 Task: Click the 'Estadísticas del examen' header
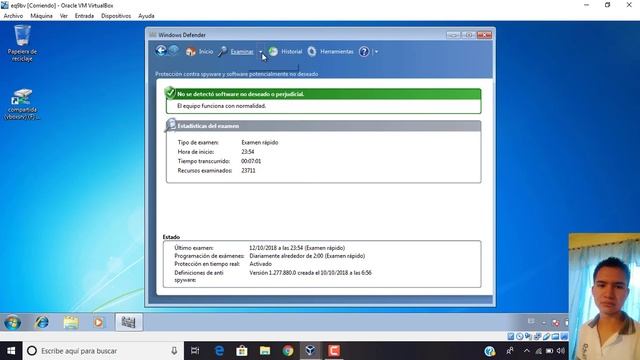pos(323,126)
